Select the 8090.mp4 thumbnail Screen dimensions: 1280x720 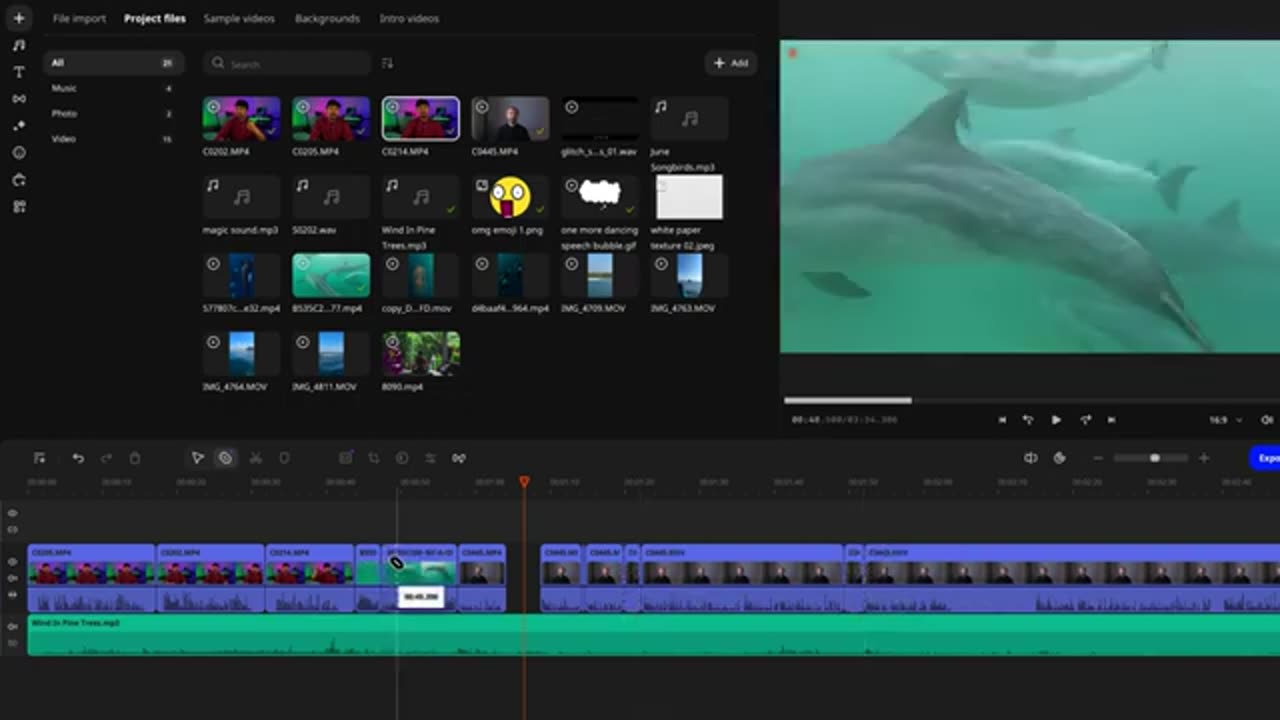click(421, 353)
